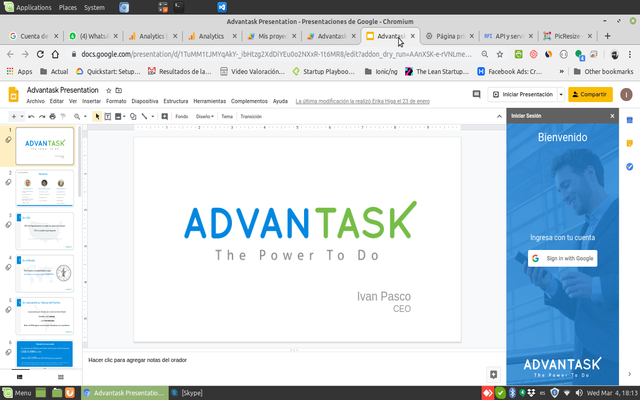
Task: Open the Applications menu in top panel
Action: click(28, 7)
